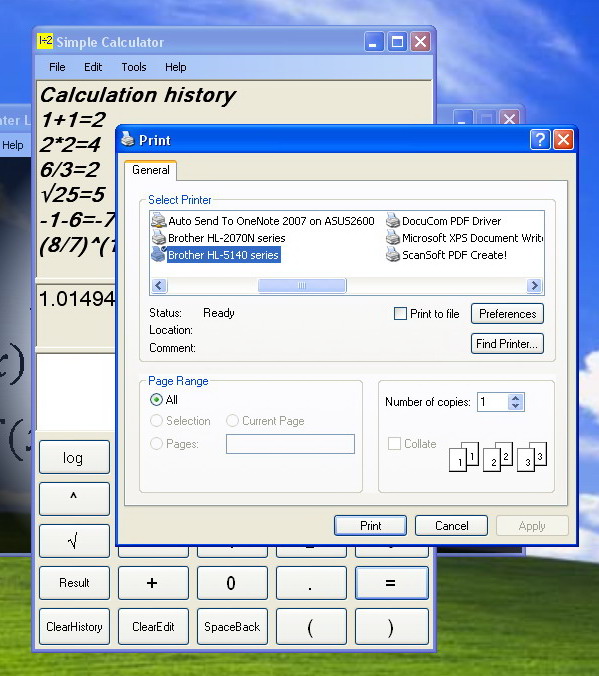Click the plus button on the calculator

pyautogui.click(x=153, y=583)
